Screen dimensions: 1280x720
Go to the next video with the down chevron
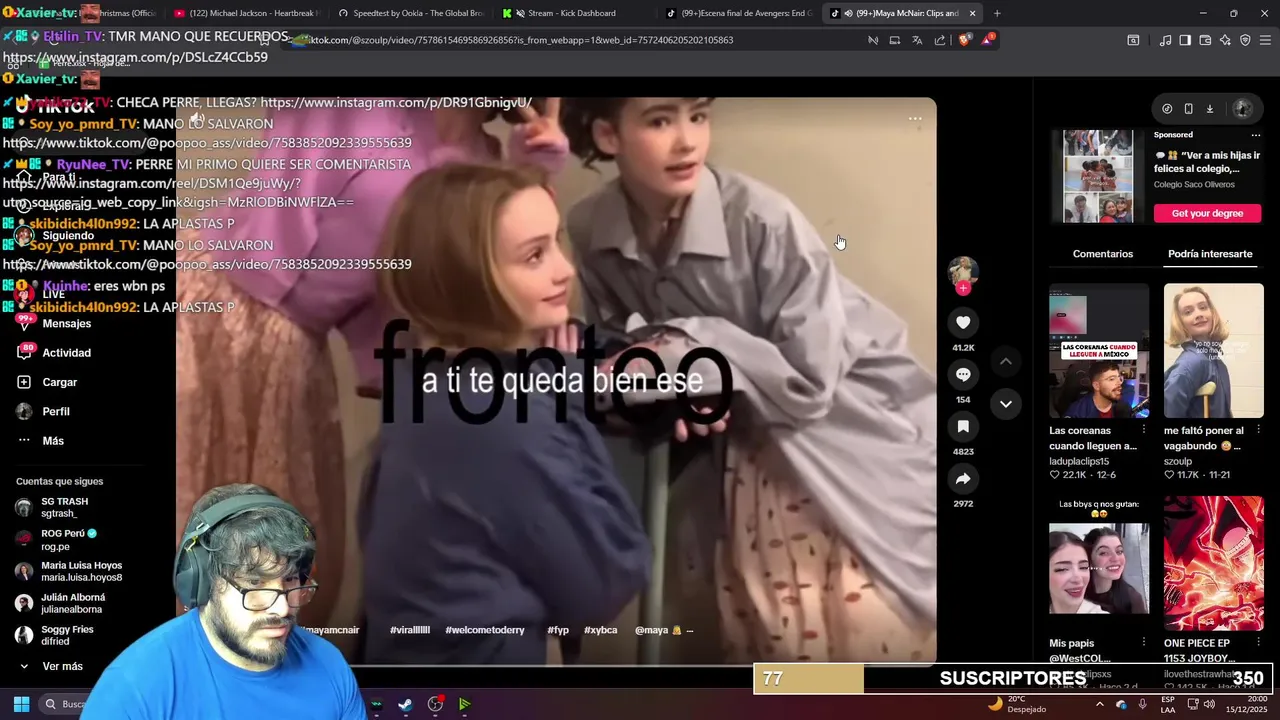point(1006,404)
